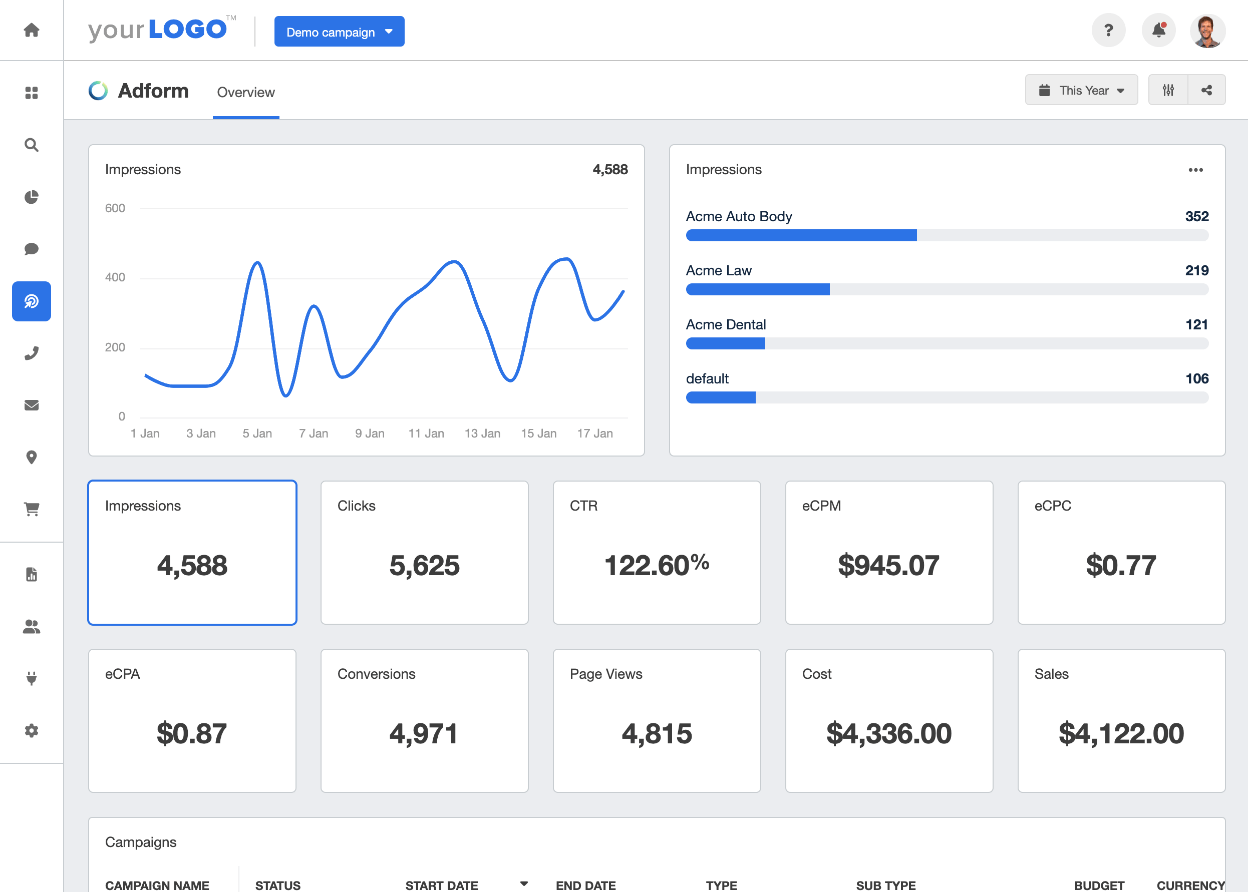
Task: Select the Impressions metric card
Action: tap(192, 553)
